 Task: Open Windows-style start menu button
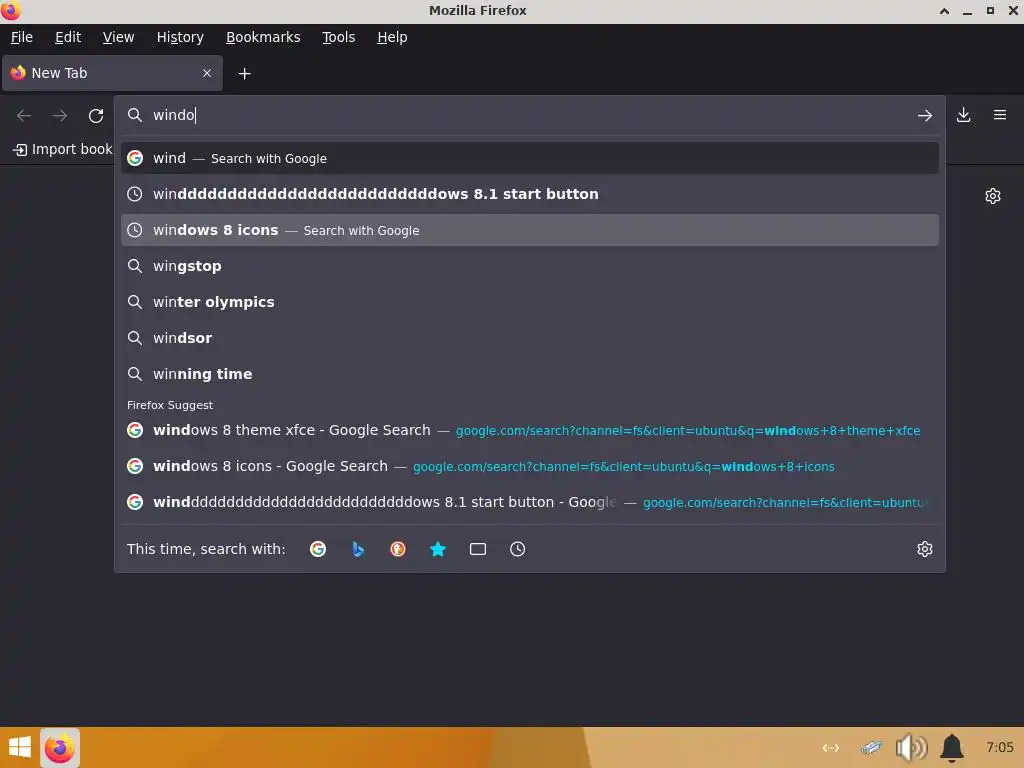(x=20, y=748)
